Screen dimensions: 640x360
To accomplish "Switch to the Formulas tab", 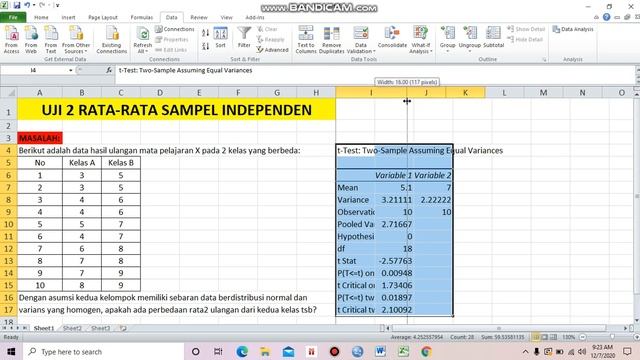I will click(x=142, y=18).
